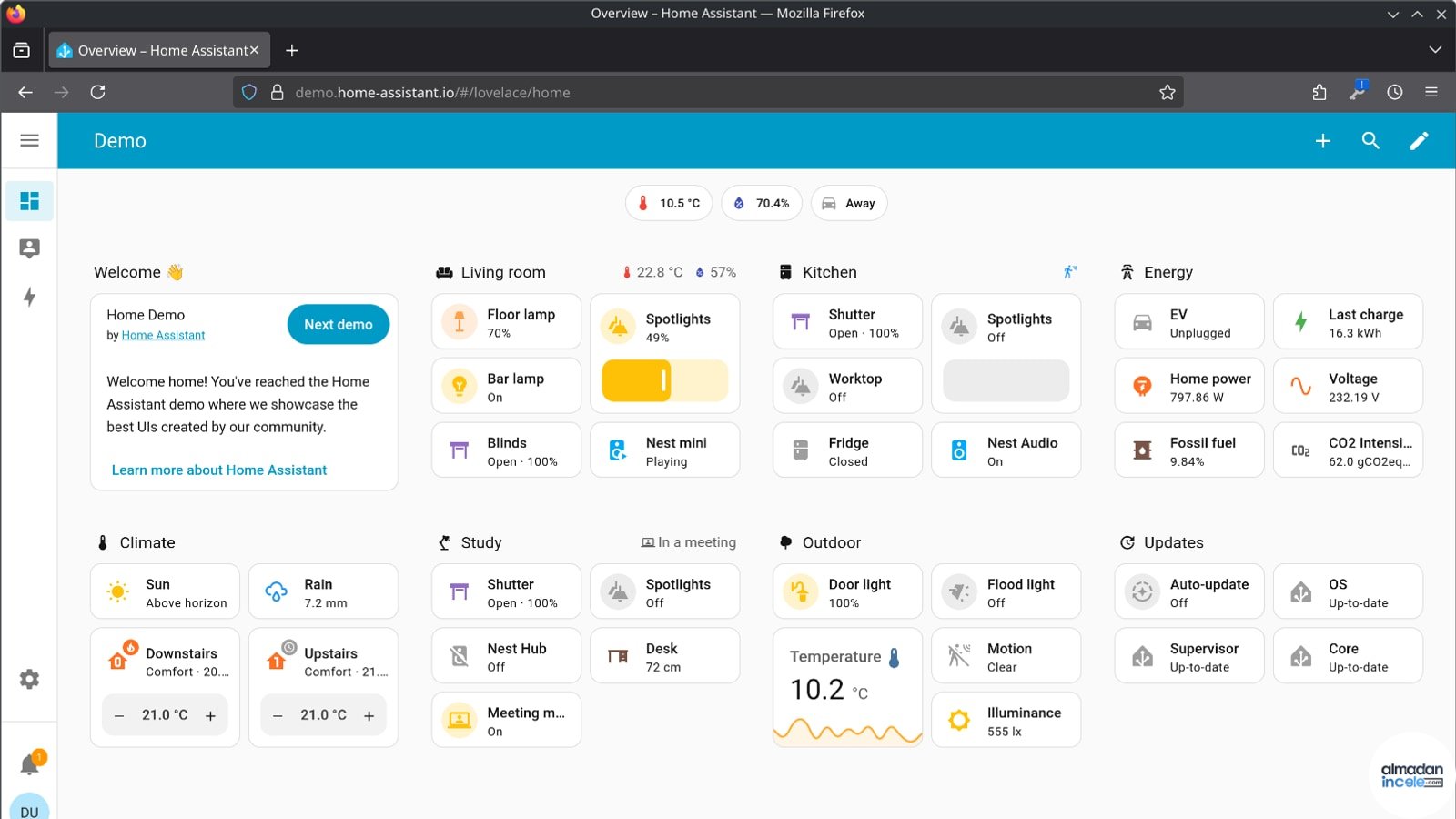1456x819 pixels.
Task: Open the energy lightning bolt sidebar icon
Action: [x=29, y=297]
